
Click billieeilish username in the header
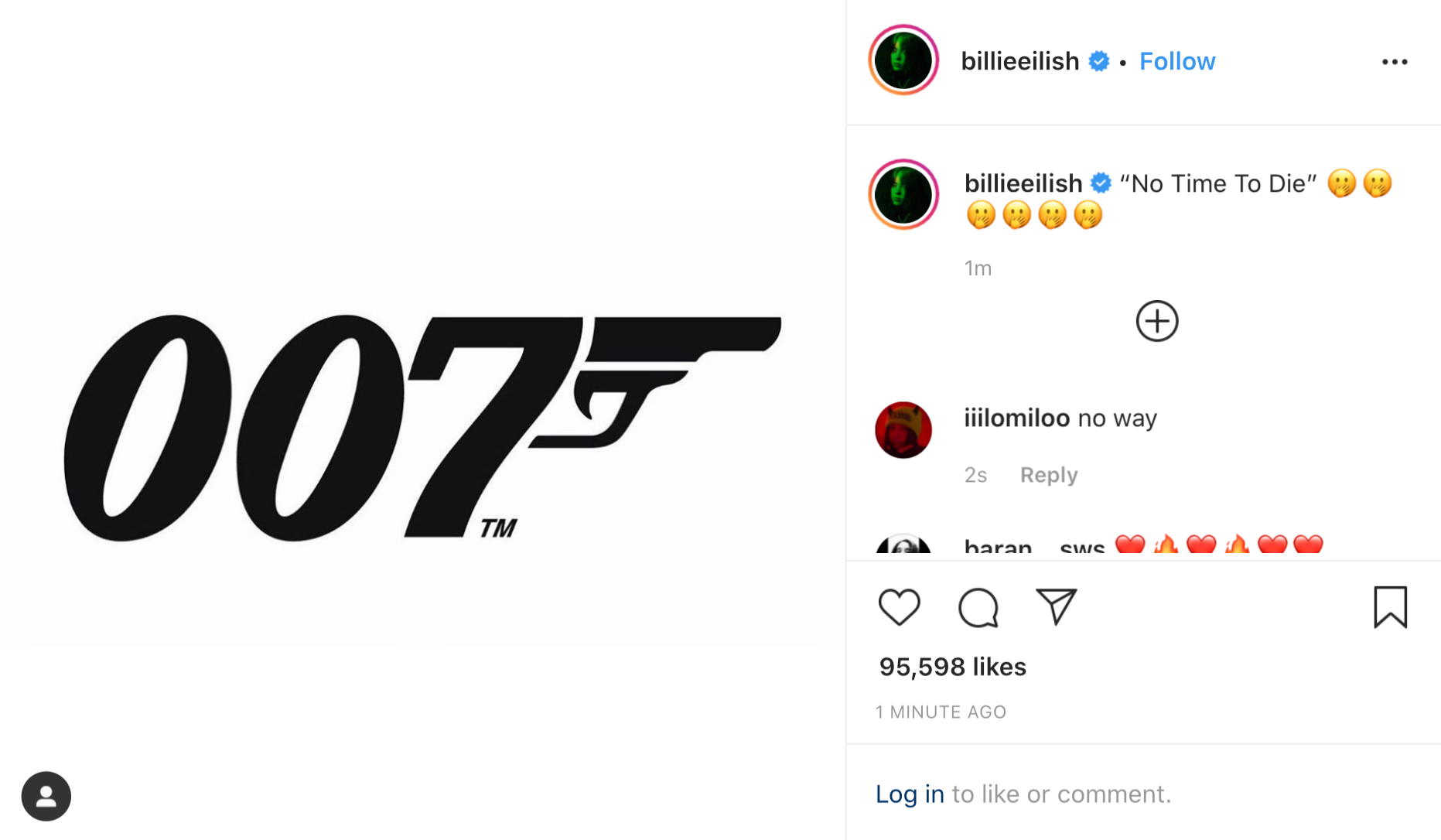(x=1019, y=62)
